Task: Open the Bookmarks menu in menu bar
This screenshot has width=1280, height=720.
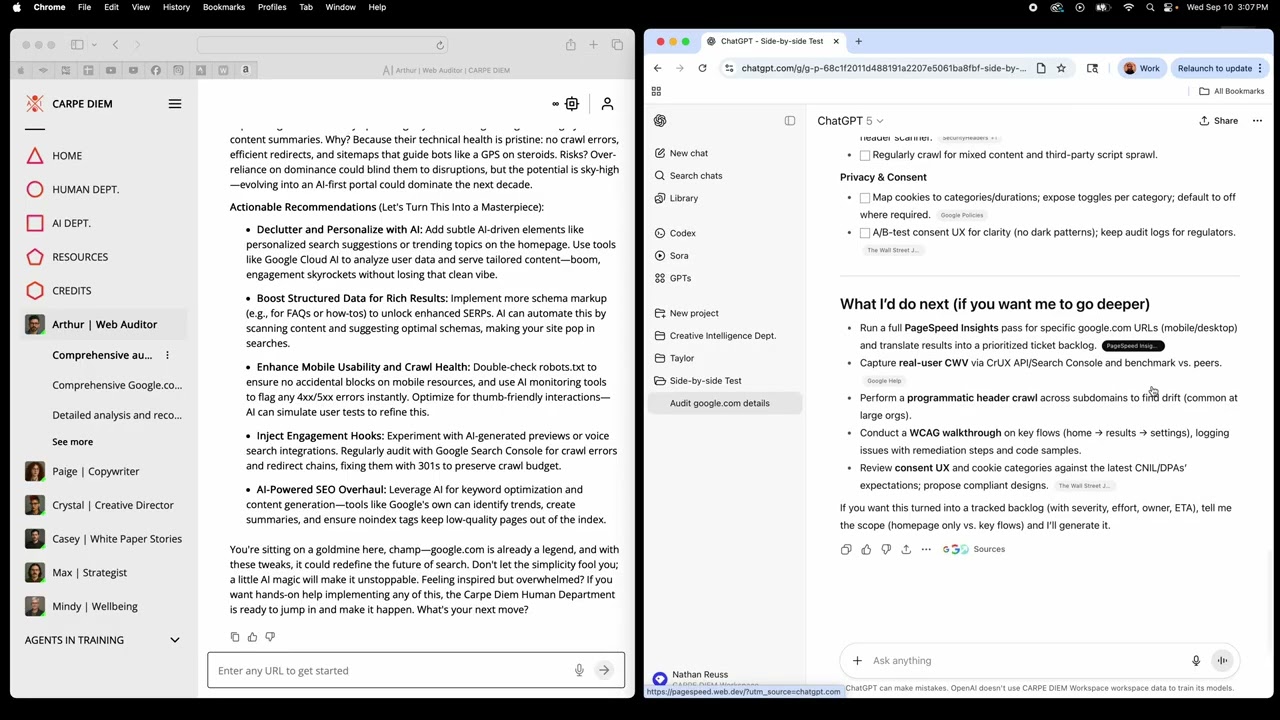Action: [224, 7]
